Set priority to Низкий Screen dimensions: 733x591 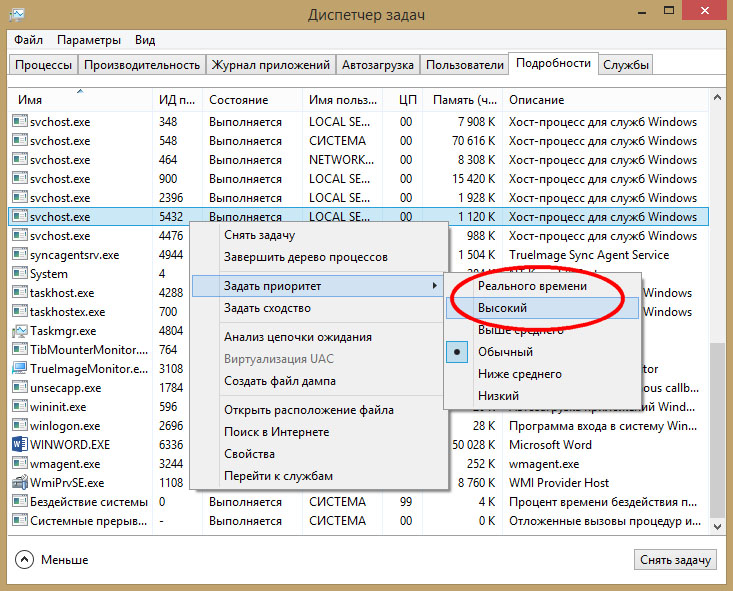(542, 396)
